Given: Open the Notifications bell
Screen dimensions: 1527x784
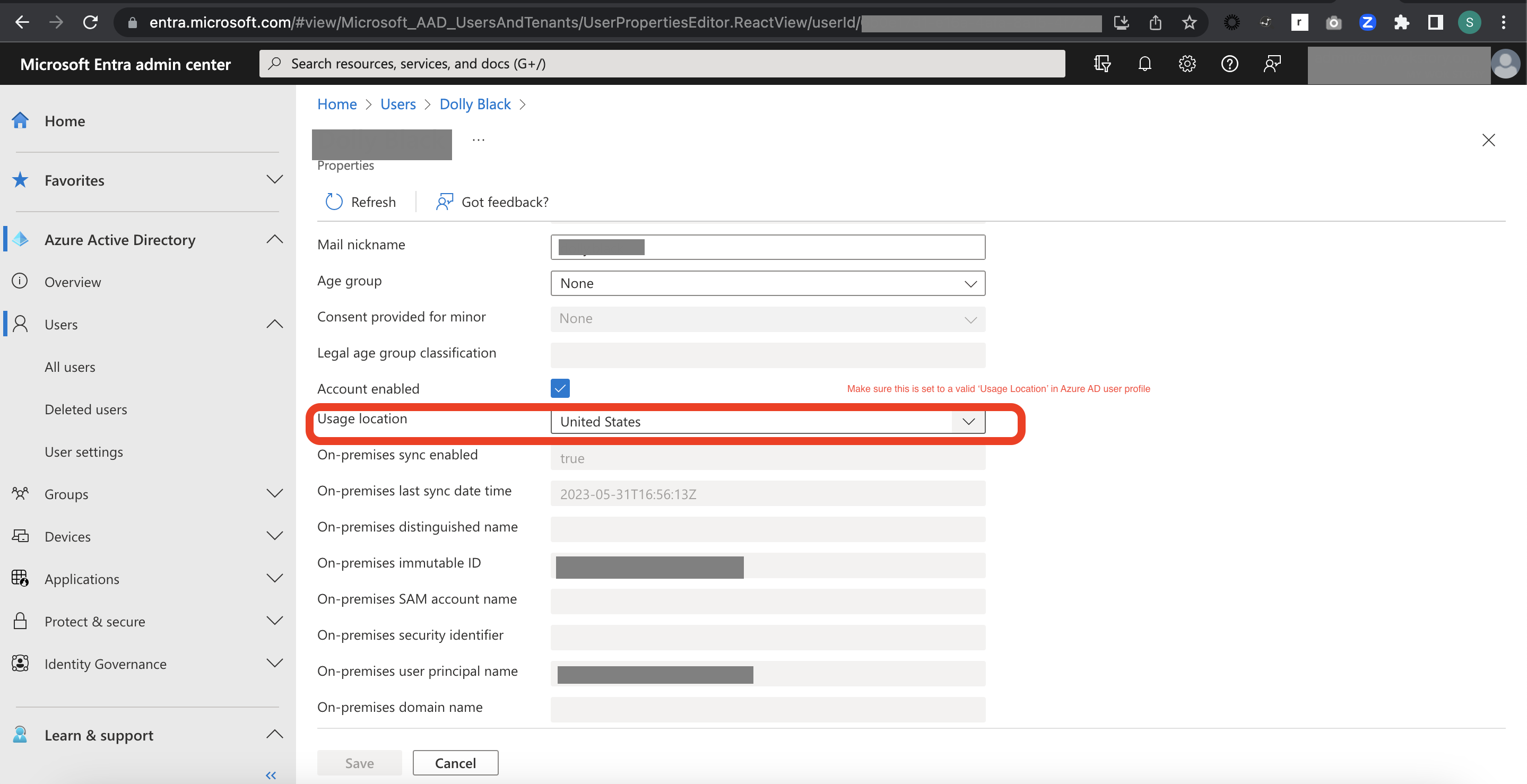Looking at the screenshot, I should point(1144,64).
